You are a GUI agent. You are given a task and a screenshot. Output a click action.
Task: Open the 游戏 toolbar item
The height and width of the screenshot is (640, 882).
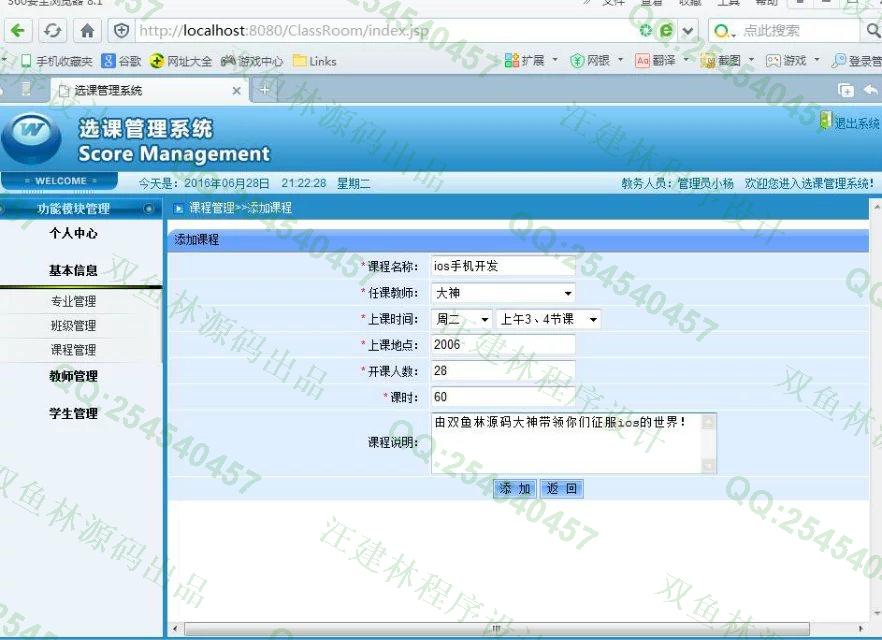point(793,60)
